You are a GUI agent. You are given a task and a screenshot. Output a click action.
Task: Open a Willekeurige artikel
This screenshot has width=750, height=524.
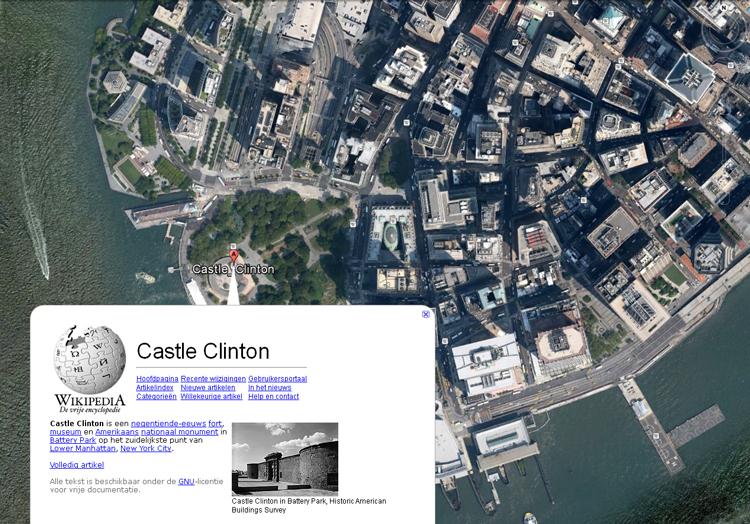click(x=211, y=397)
